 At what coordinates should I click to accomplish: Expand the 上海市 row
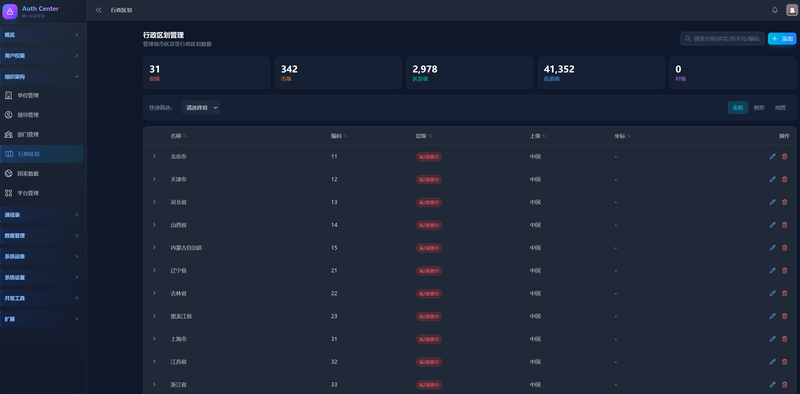coord(154,339)
